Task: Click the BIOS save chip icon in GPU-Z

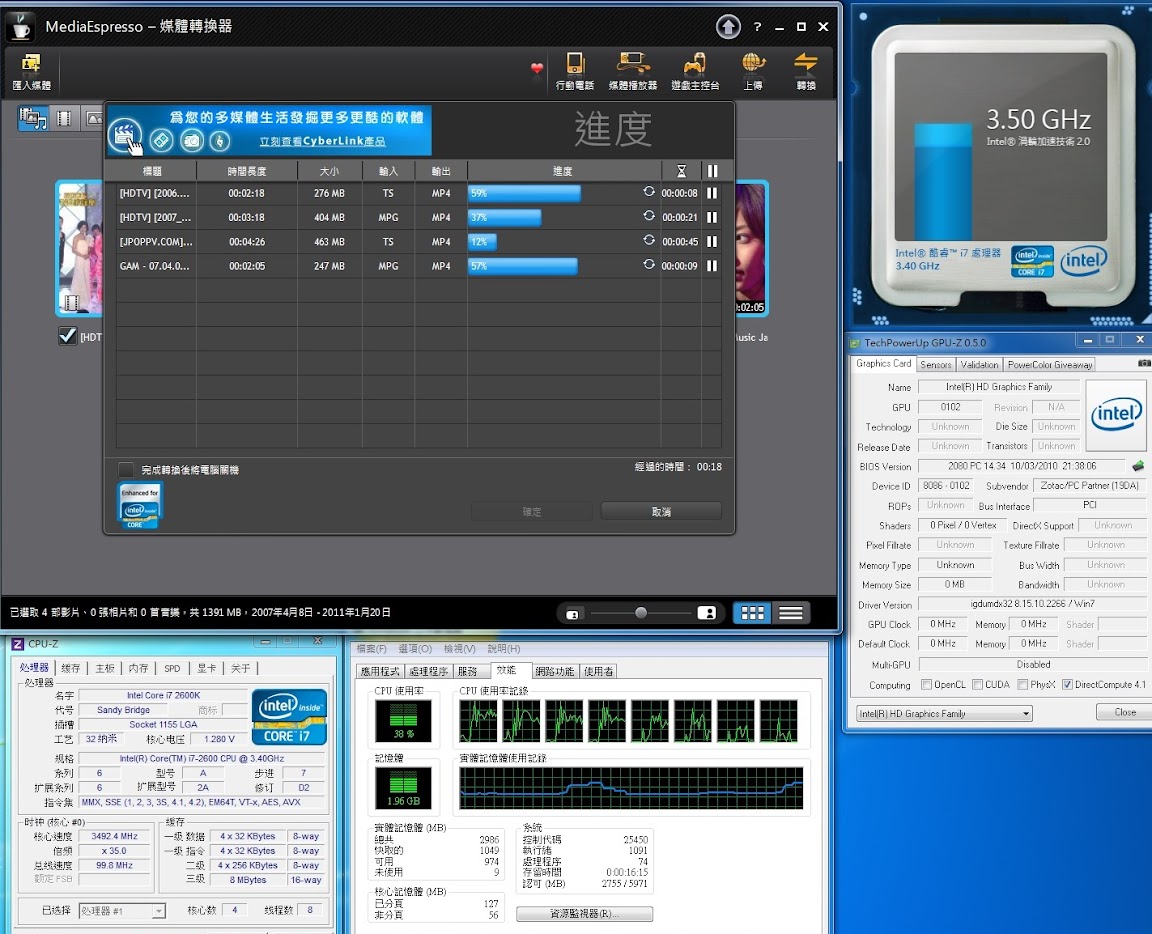Action: coord(1138,466)
